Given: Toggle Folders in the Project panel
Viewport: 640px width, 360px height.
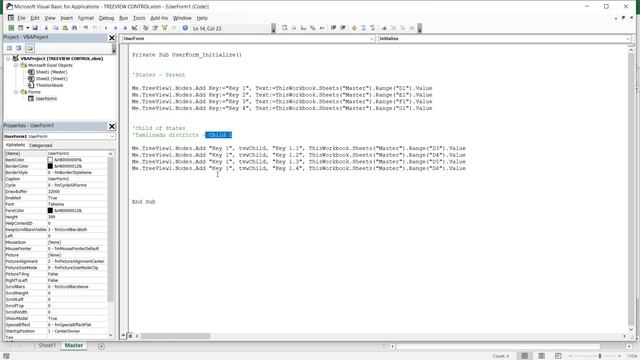Looking at the screenshot, I should (x=30, y=48).
